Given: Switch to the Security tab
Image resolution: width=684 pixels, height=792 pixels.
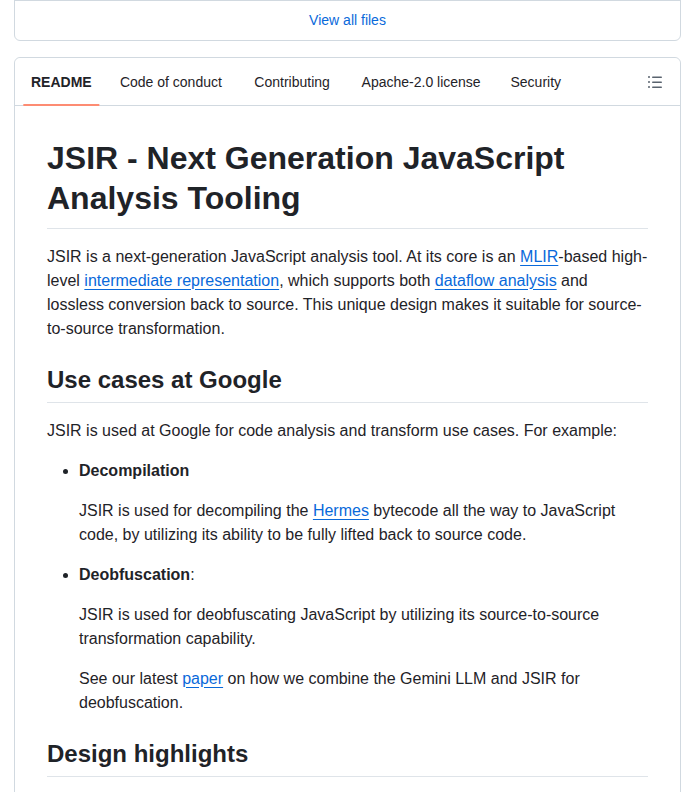Looking at the screenshot, I should click(x=535, y=82).
